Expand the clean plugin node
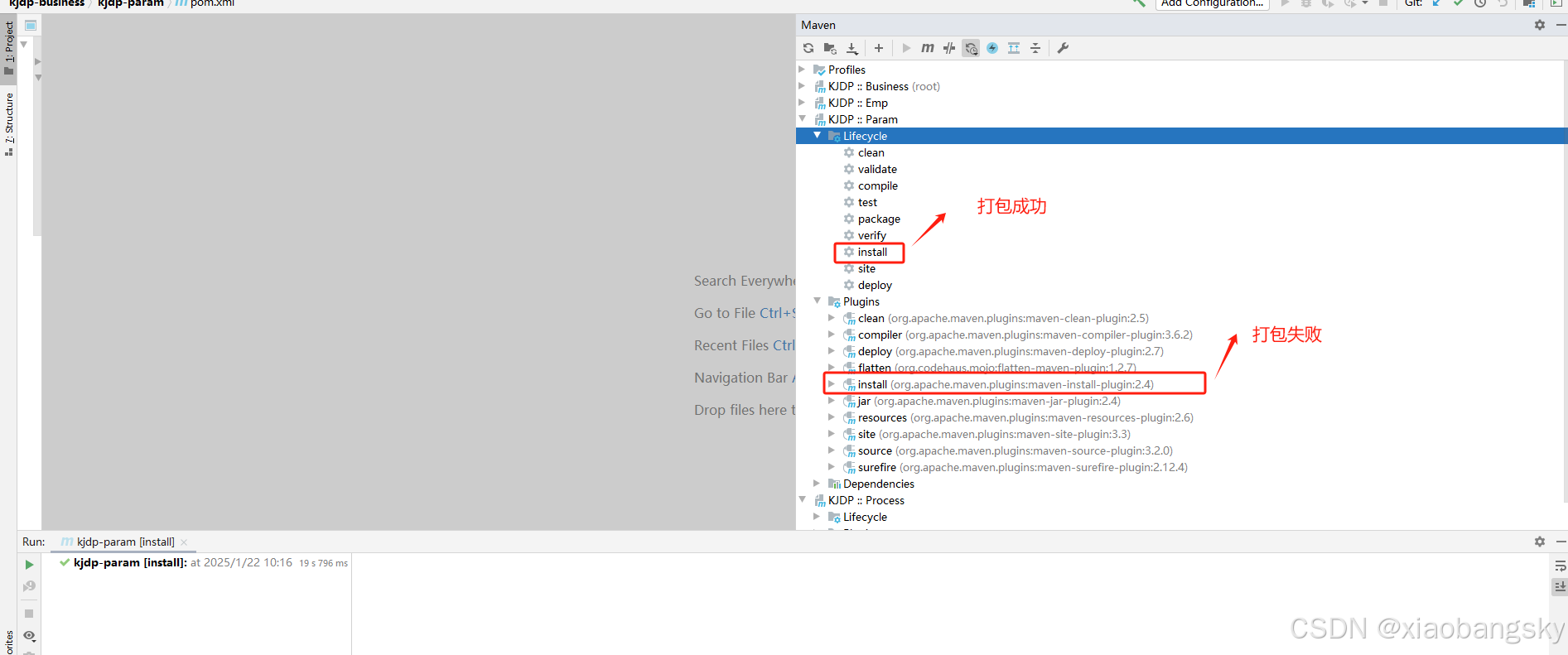The height and width of the screenshot is (655, 1568). [832, 318]
